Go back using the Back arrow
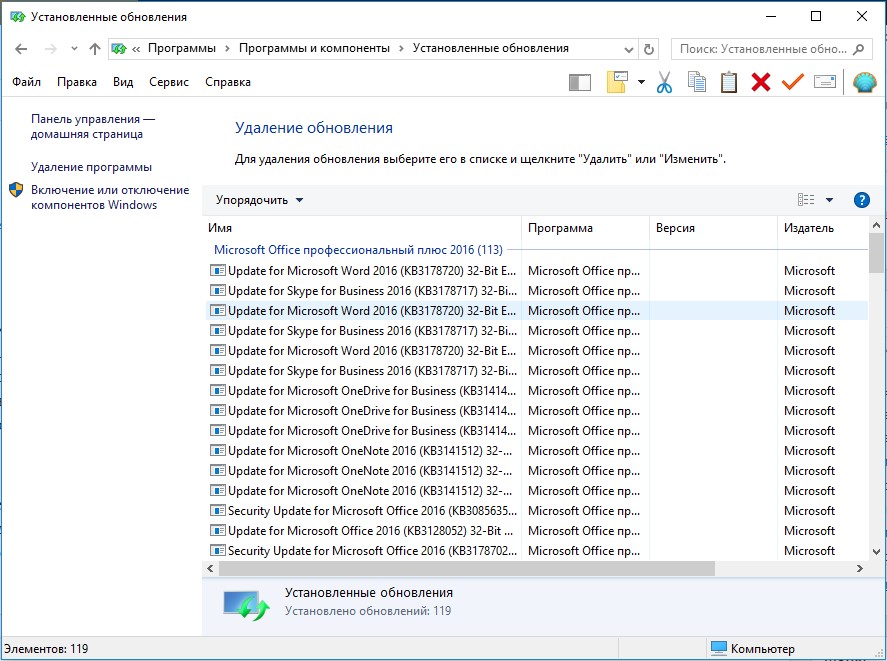The height and width of the screenshot is (661, 887). pyautogui.click(x=21, y=49)
